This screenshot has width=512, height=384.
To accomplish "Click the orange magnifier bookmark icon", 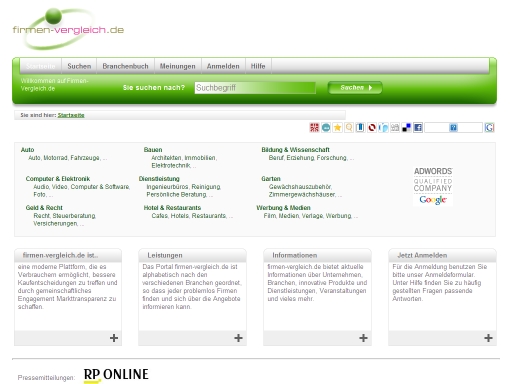I will (349, 127).
